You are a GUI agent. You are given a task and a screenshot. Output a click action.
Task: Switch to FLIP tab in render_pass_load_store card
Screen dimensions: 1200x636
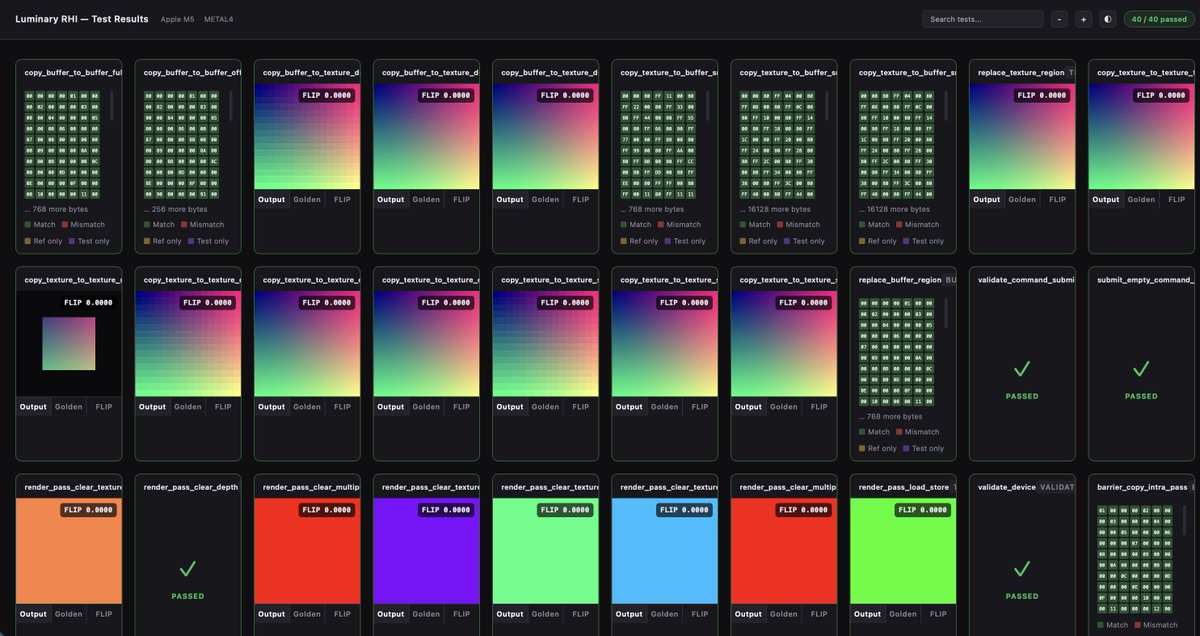click(938, 614)
